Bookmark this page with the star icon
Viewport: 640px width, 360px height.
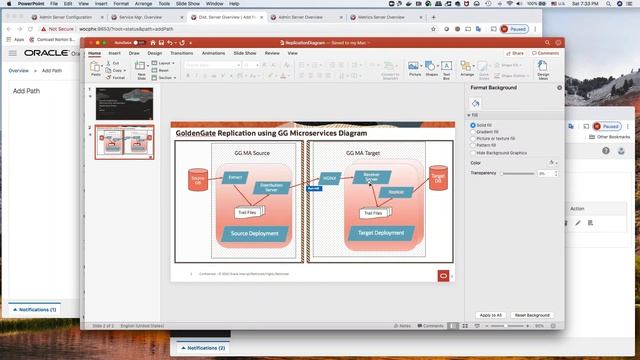click(x=433, y=29)
